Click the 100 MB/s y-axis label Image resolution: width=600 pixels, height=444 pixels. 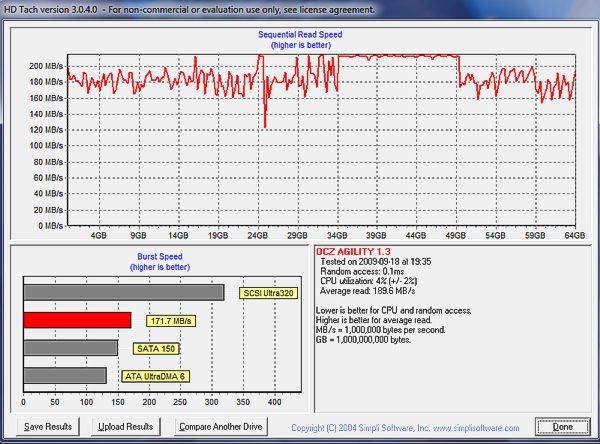(x=46, y=145)
